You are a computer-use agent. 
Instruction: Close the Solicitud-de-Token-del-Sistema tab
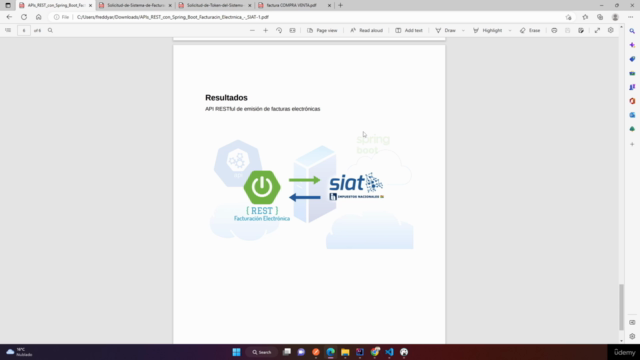250,5
